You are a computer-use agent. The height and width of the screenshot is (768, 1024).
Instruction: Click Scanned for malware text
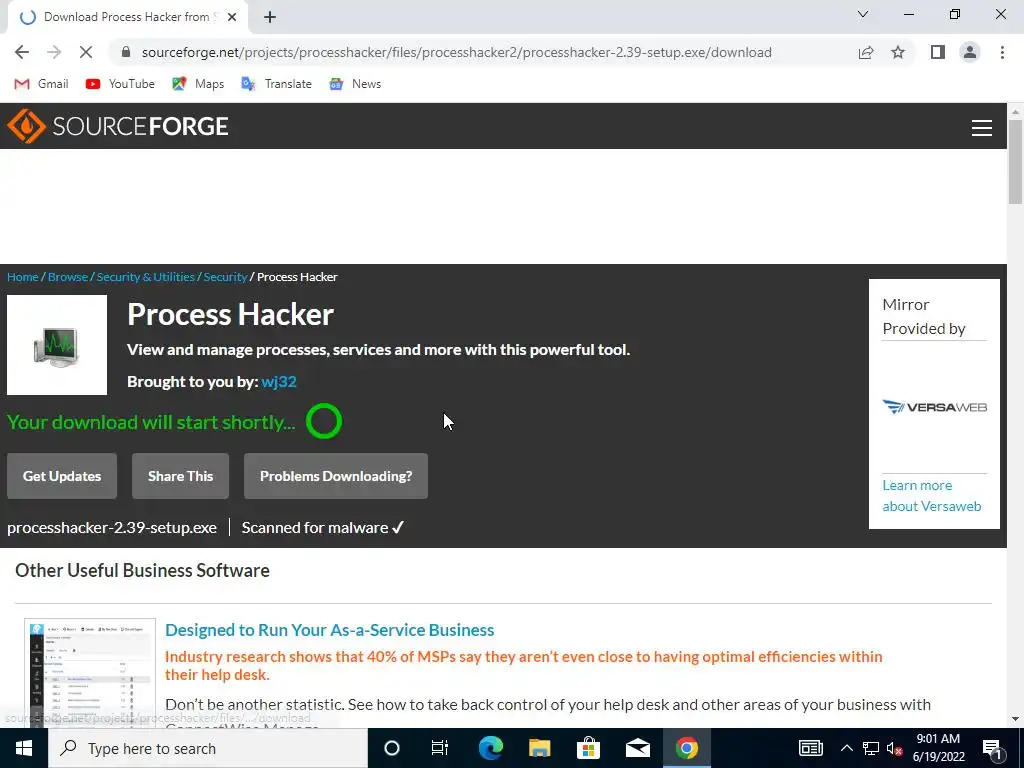(x=315, y=528)
